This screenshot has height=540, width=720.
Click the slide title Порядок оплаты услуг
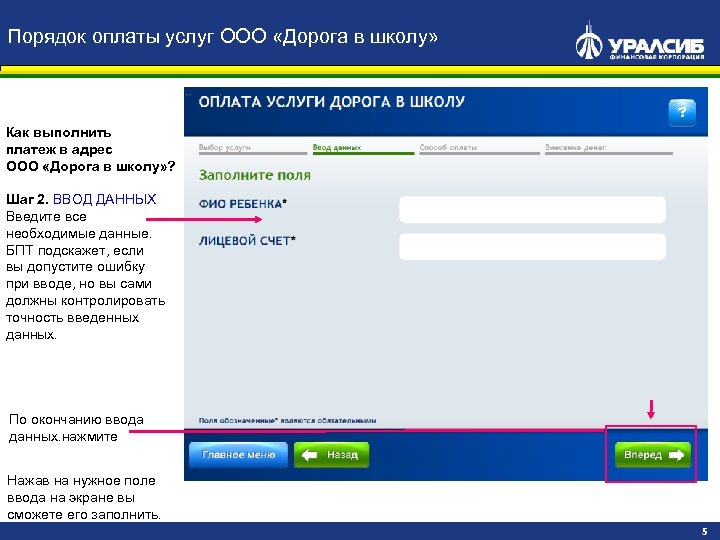[223, 37]
